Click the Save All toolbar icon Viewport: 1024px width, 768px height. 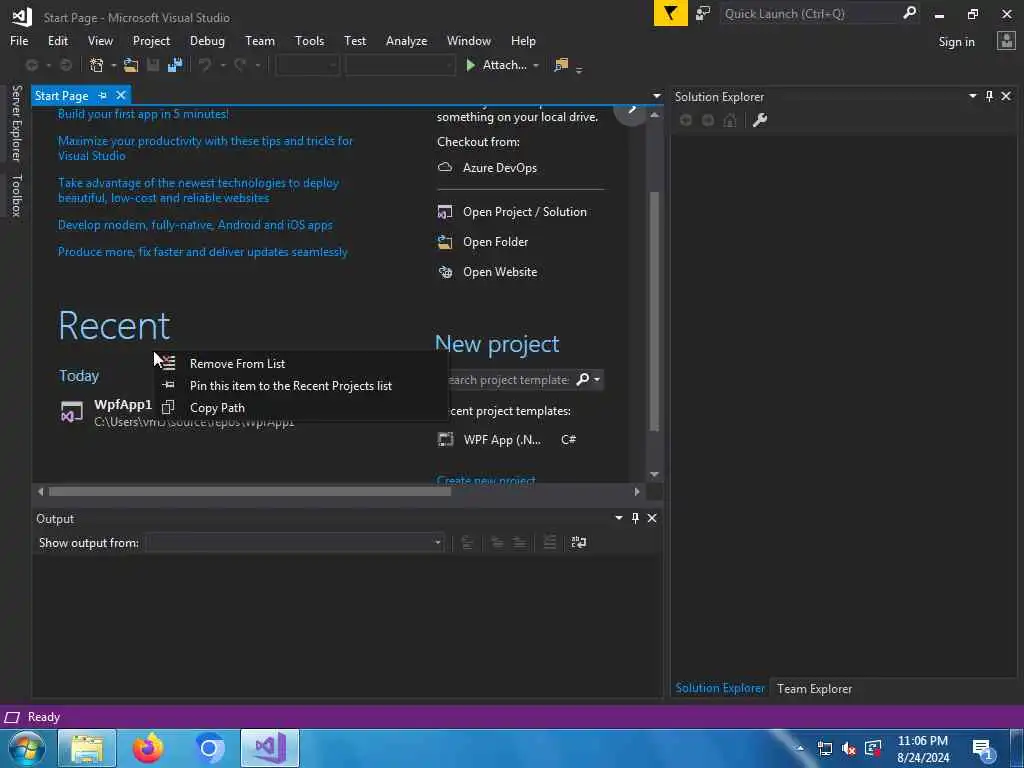click(x=175, y=65)
